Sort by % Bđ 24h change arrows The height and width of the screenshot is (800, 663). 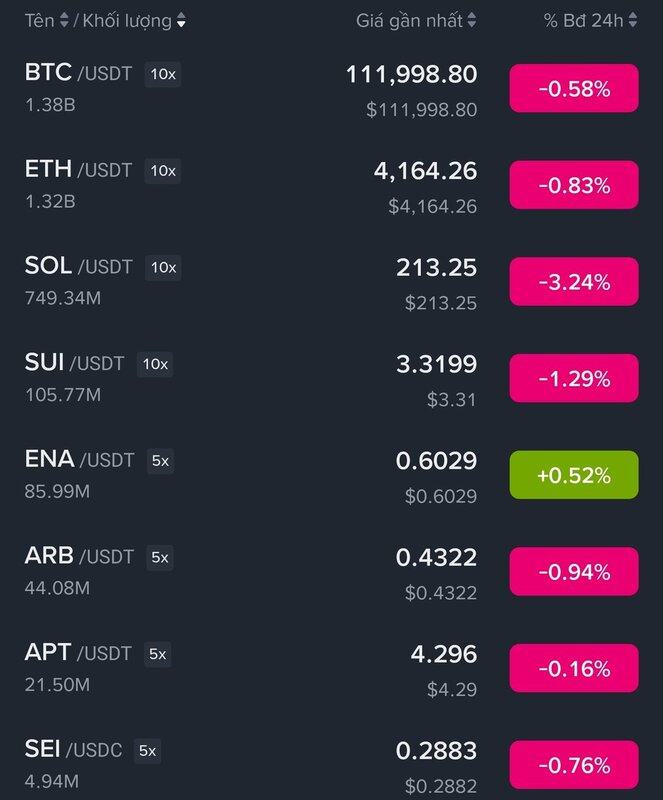click(x=633, y=20)
